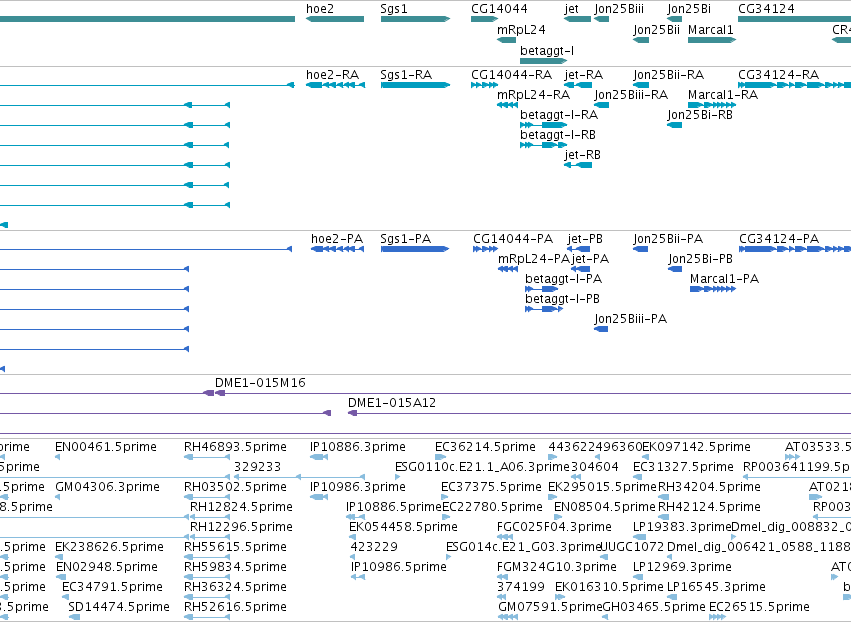851x622 pixels.
Task: Click the EK054458.5prime EST label
Action: [403, 527]
